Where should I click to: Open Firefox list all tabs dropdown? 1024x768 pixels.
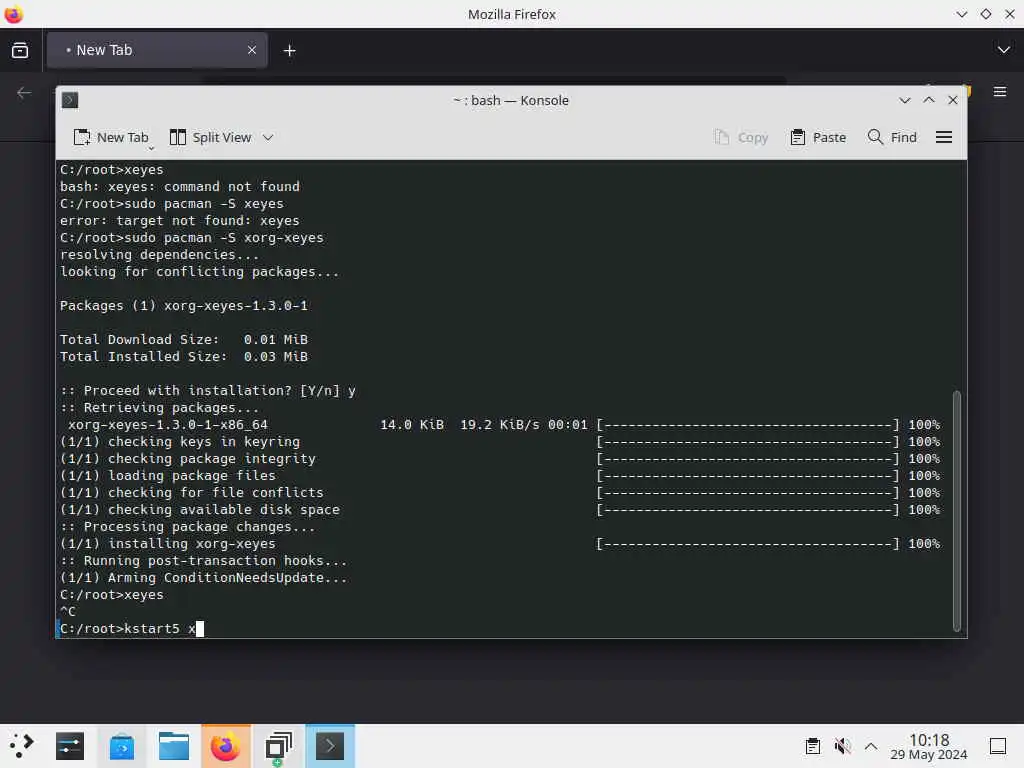(1004, 50)
